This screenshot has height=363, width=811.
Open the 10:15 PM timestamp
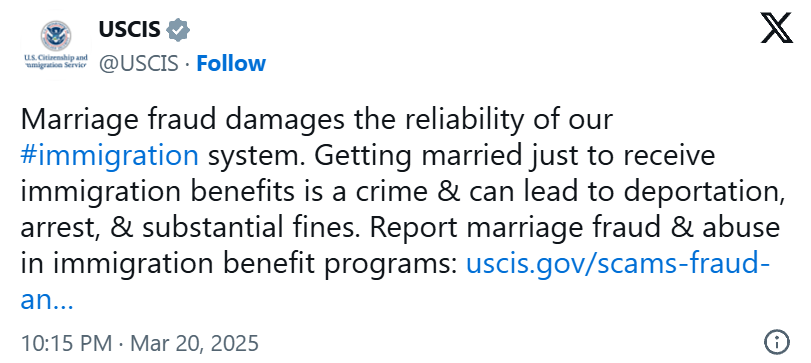(66, 343)
